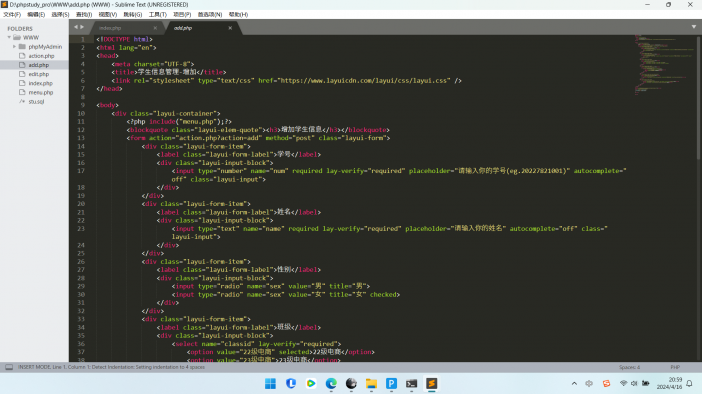Screen dimensions: 702x394
Task: Go to previous tab with left arrow
Action: tap(76, 27)
